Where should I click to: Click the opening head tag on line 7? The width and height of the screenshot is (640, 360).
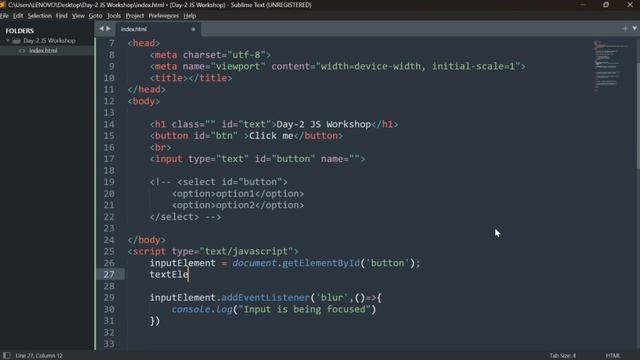click(144, 43)
